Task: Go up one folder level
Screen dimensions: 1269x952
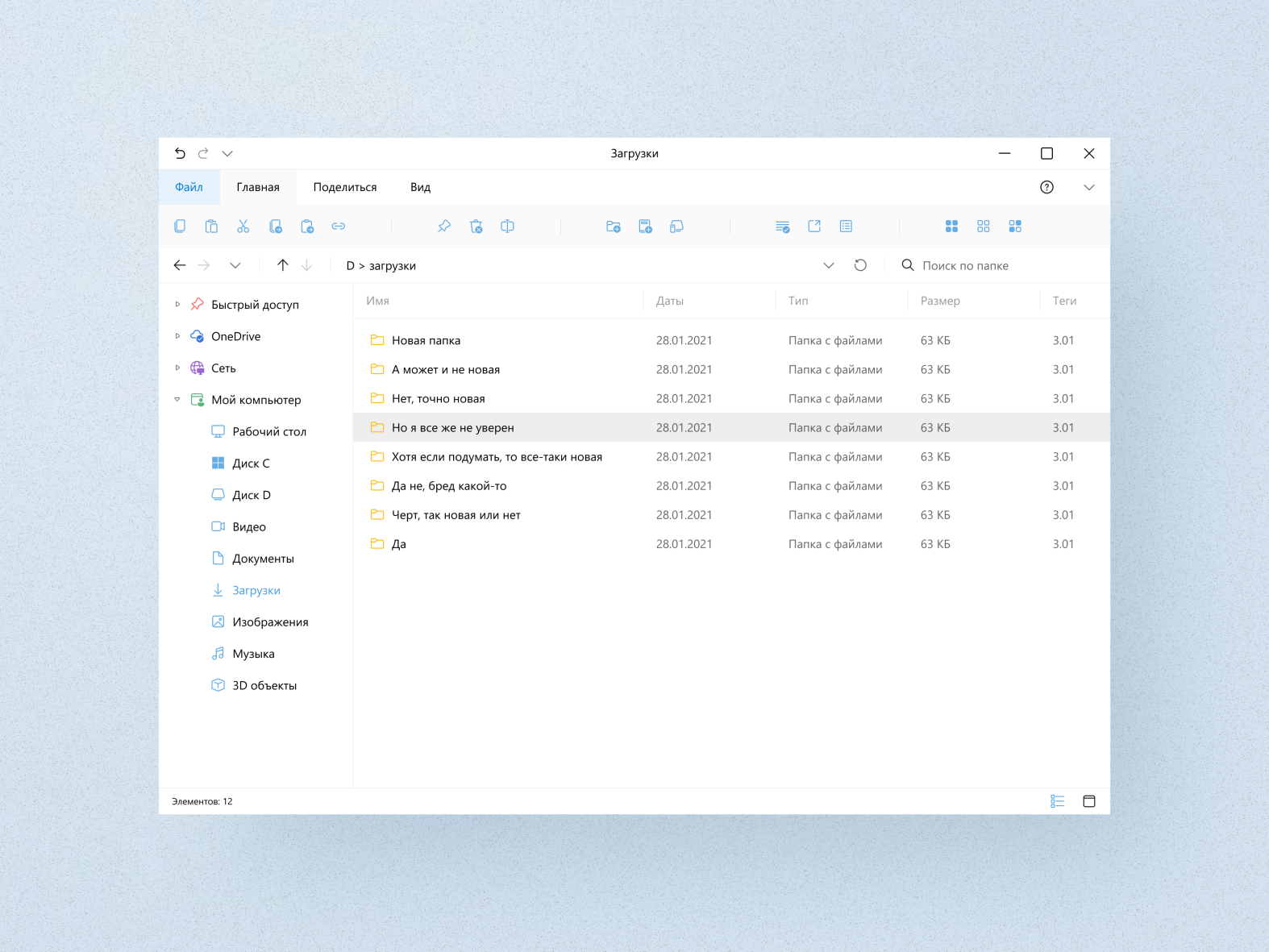Action: [282, 265]
